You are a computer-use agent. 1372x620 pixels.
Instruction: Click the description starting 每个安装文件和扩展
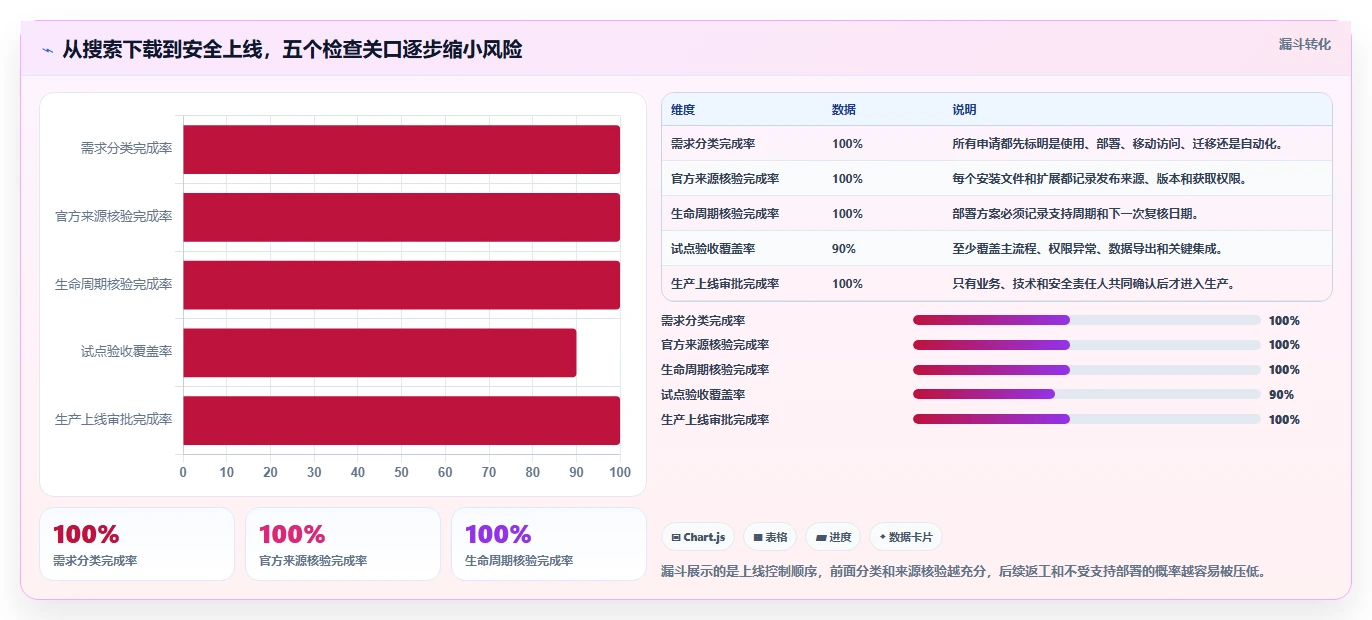tap(1099, 179)
